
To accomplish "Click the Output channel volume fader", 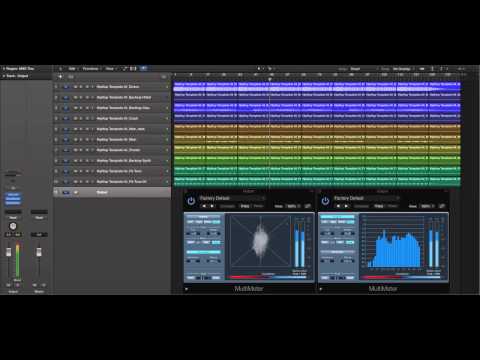I will (9, 252).
